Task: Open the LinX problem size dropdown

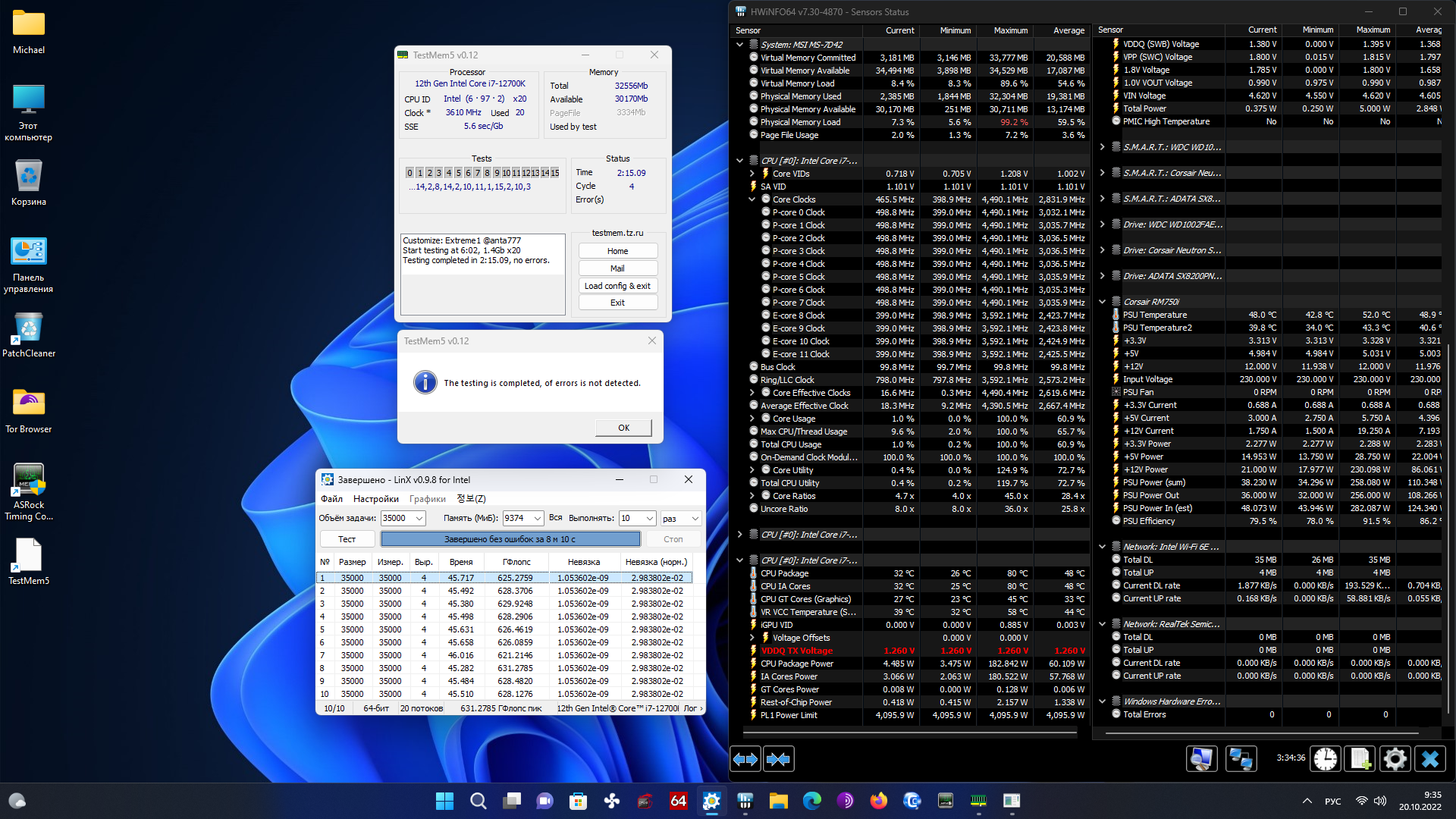Action: (x=419, y=518)
